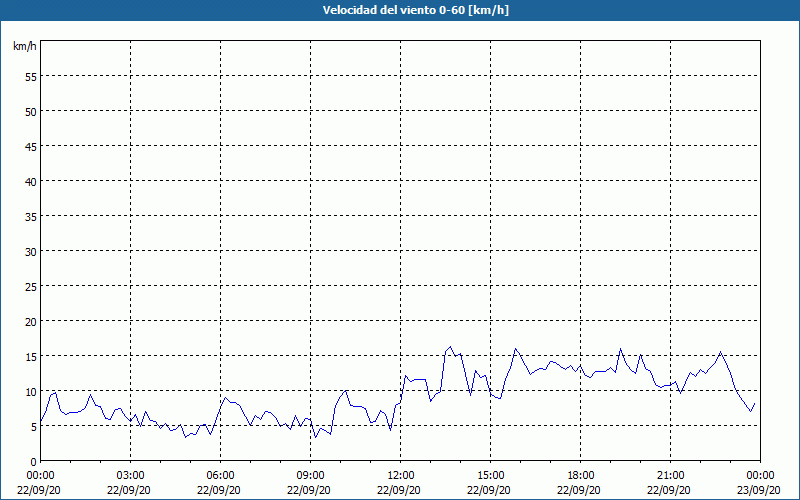Click the 00:00 time label above 22/09/20
The image size is (800, 500).
40,476
